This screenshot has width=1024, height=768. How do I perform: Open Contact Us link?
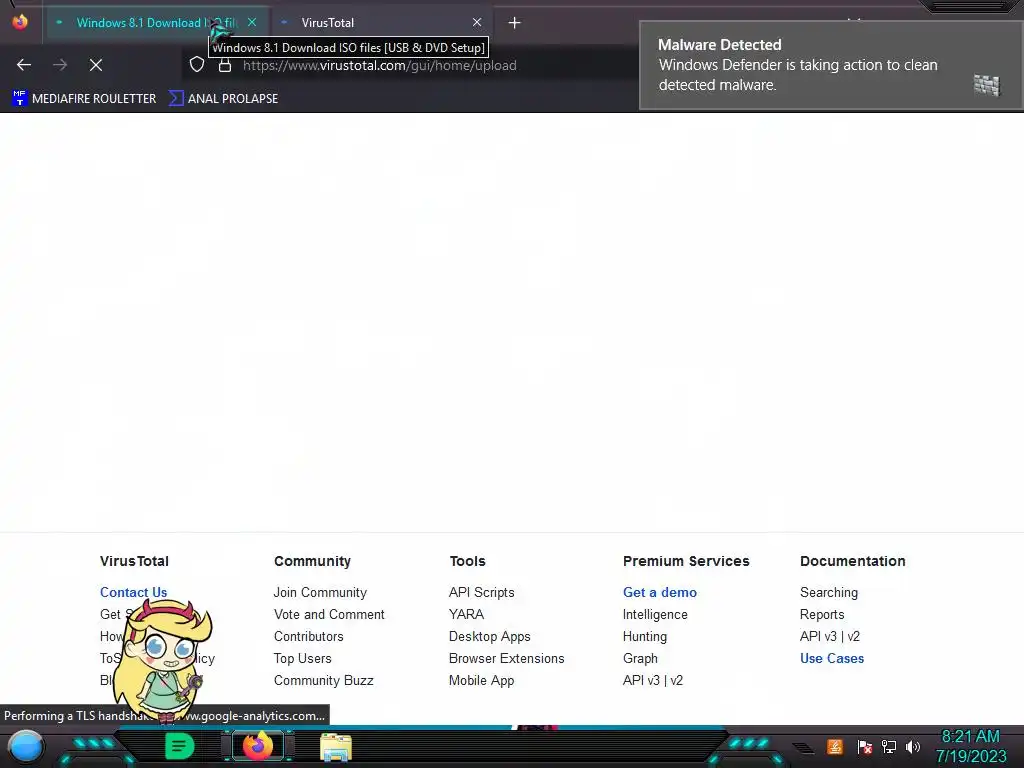coord(133,592)
